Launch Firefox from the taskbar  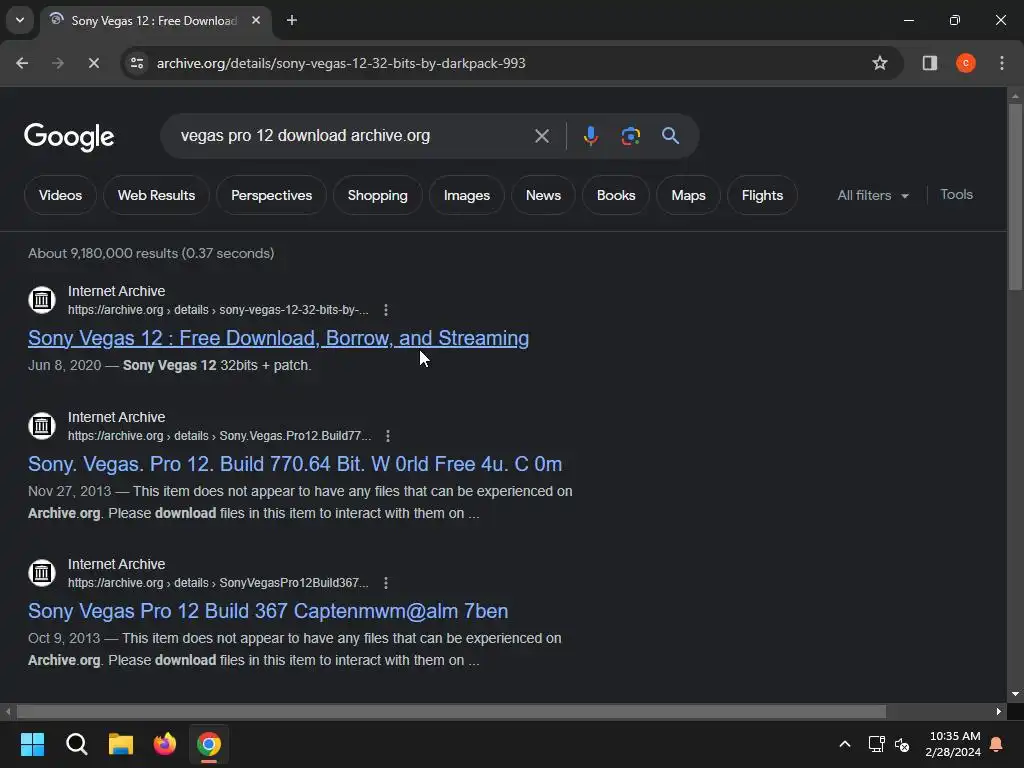[165, 744]
